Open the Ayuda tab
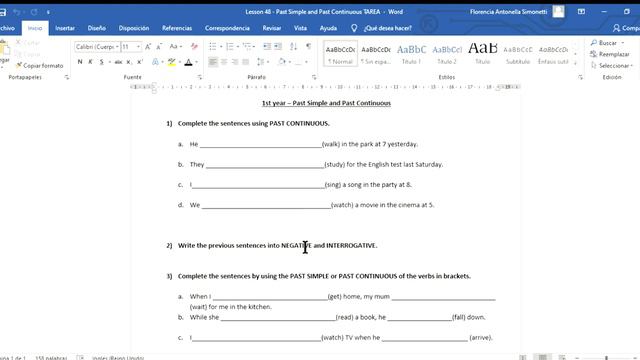 [328, 28]
